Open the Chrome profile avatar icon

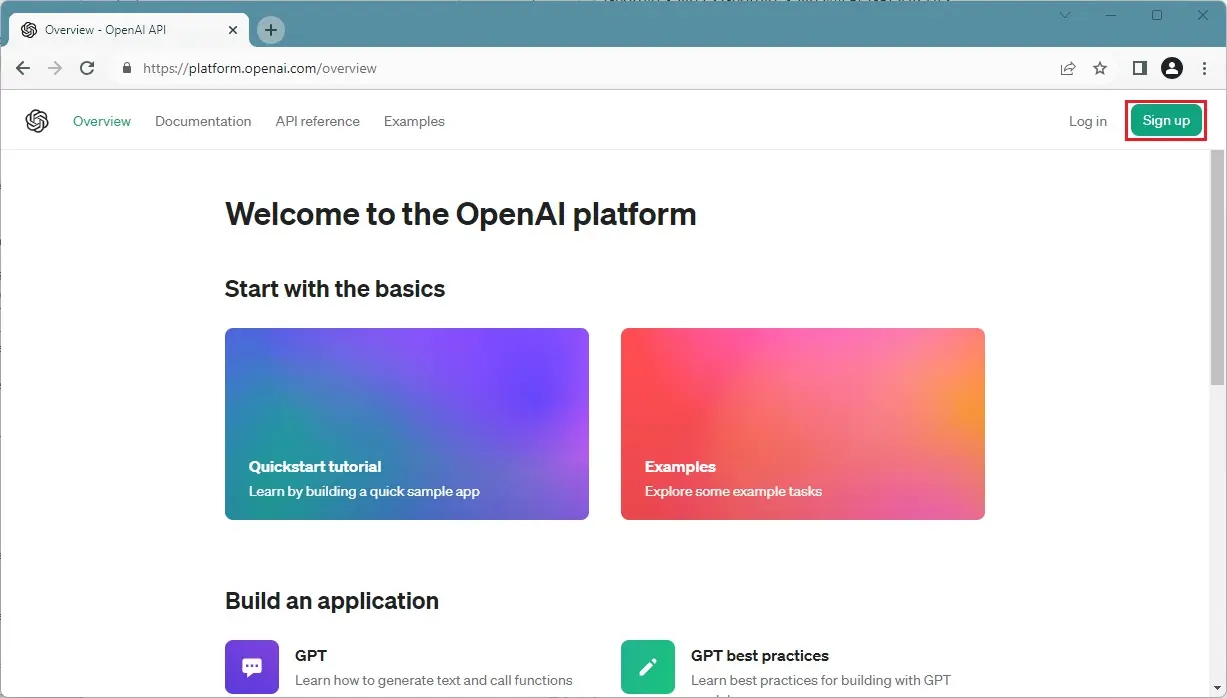click(x=1172, y=68)
